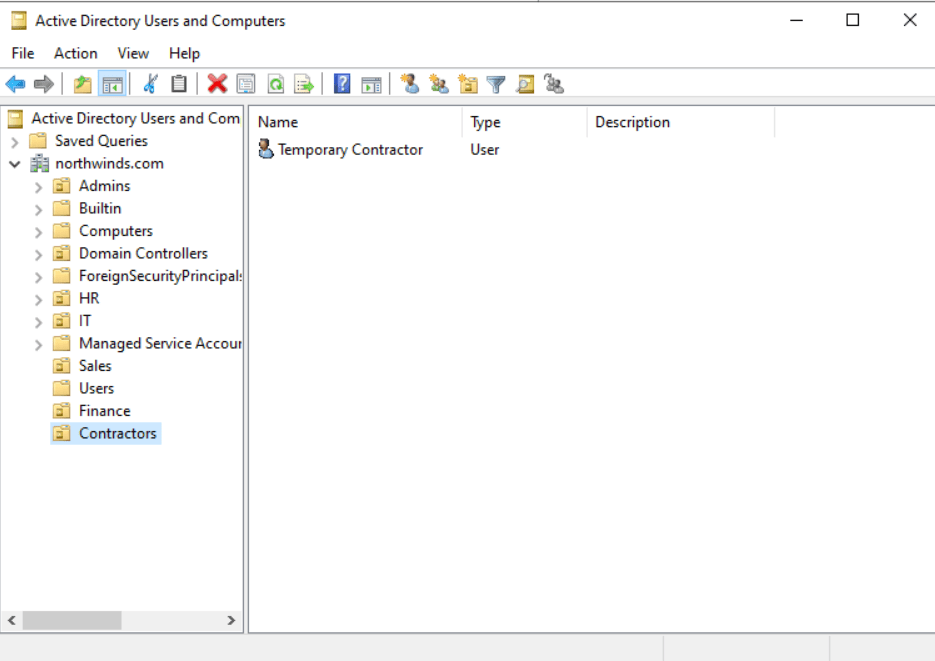Screen dimensions: 935x661
Task: Click the red Delete icon in toolbar
Action: tap(217, 85)
